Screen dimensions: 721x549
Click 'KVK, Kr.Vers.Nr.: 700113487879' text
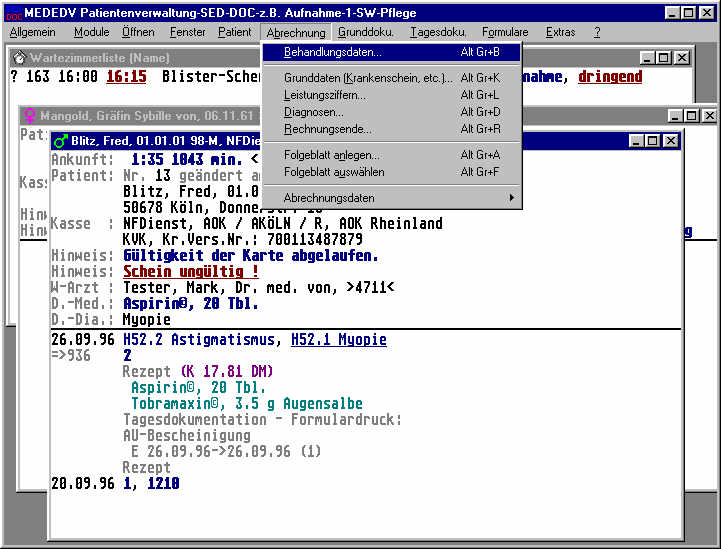tap(242, 240)
